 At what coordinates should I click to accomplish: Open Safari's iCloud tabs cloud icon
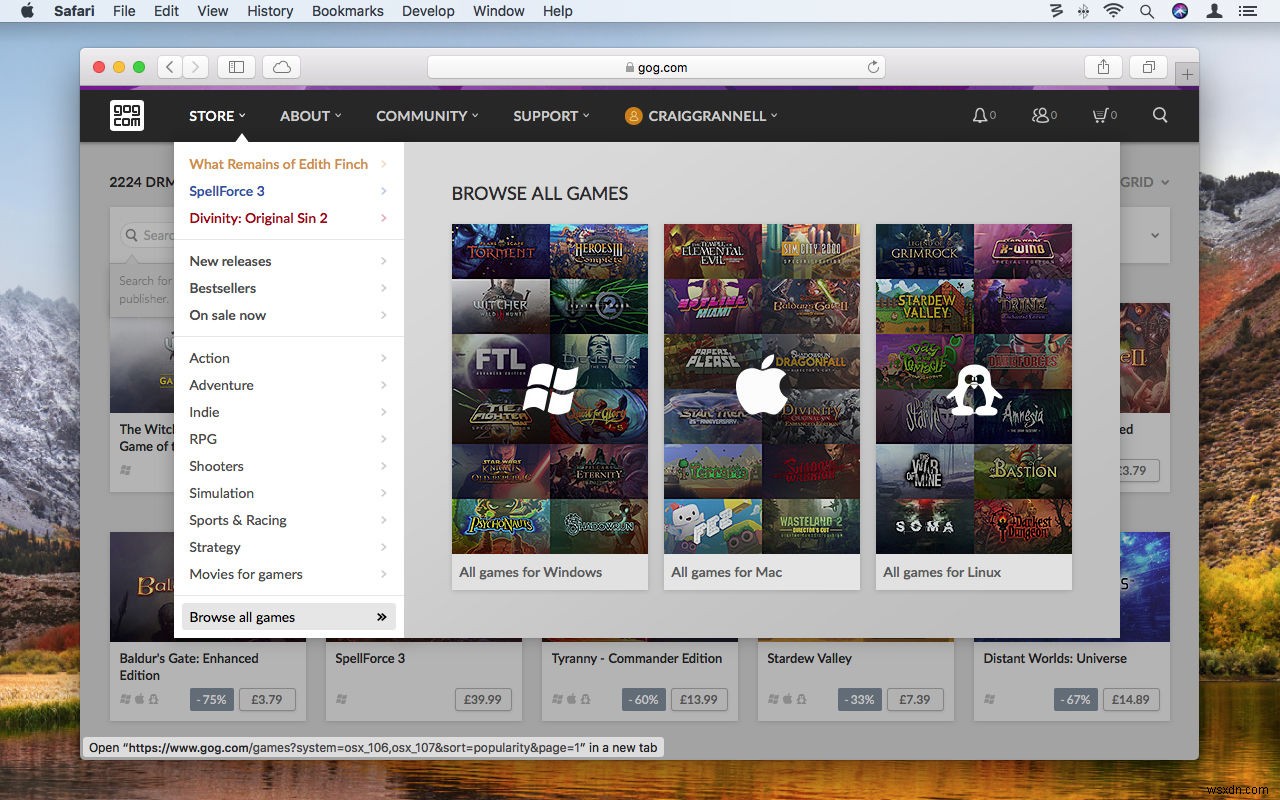click(x=281, y=66)
